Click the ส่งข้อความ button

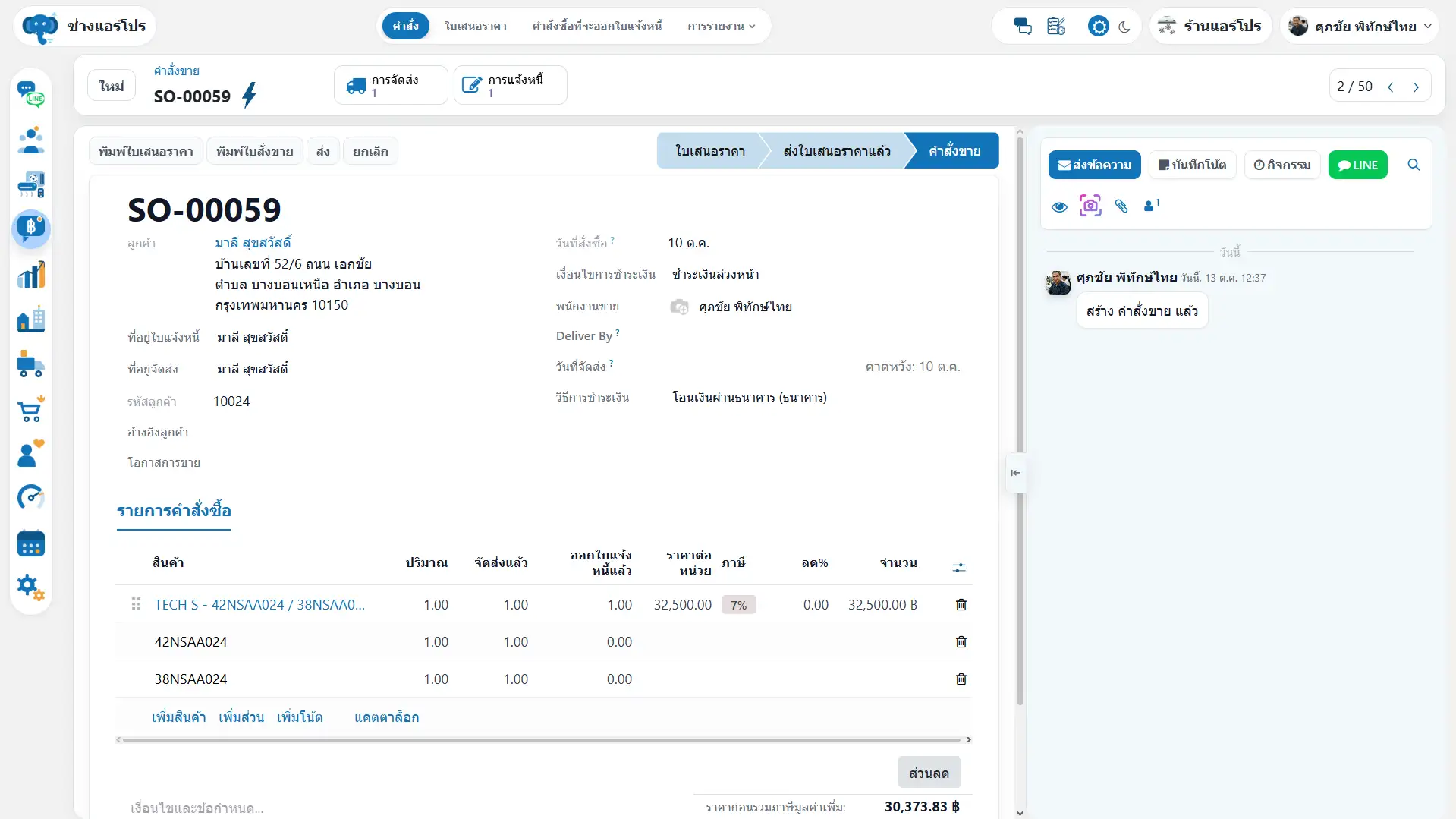click(x=1094, y=165)
